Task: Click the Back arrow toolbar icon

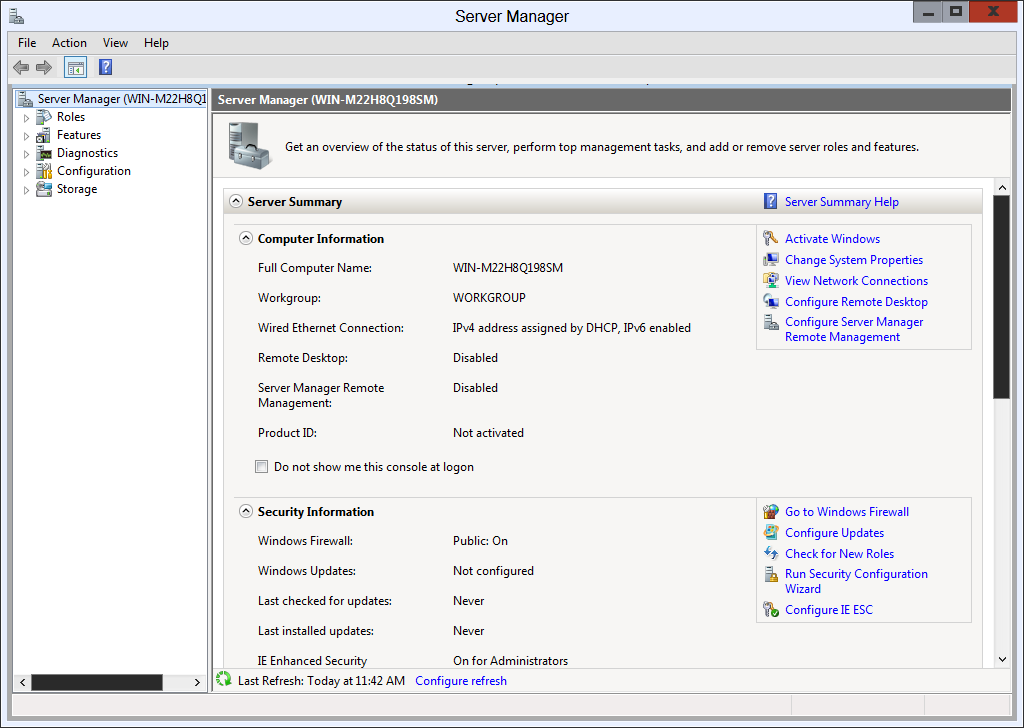Action: click(21, 67)
